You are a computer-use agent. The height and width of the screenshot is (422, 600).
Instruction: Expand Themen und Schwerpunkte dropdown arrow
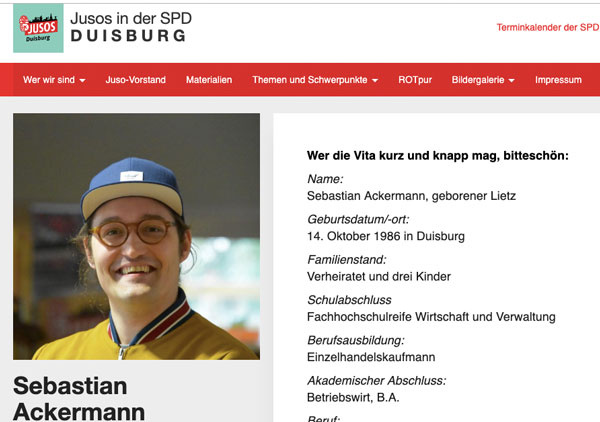(375, 80)
